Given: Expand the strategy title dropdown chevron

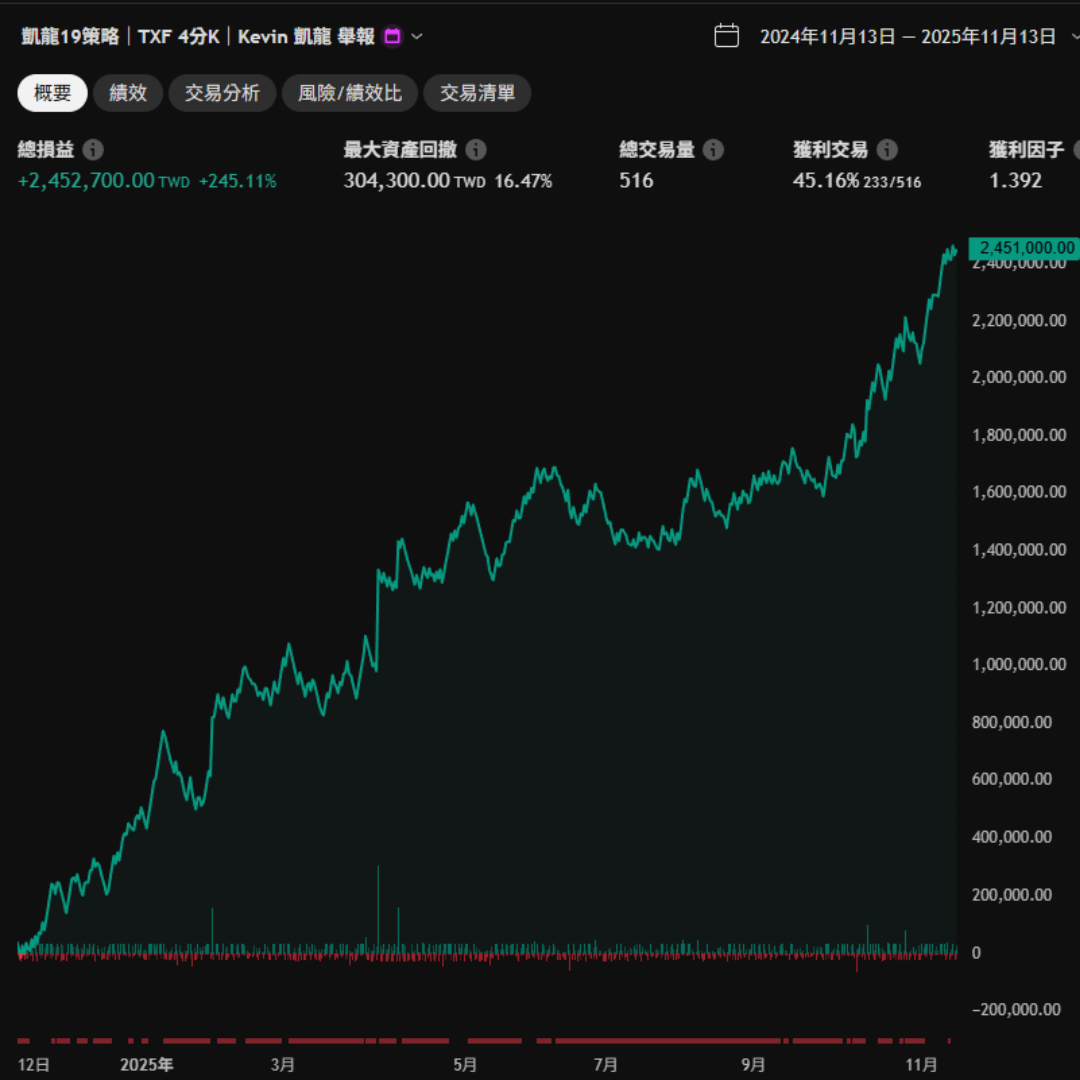Looking at the screenshot, I should (x=417, y=37).
